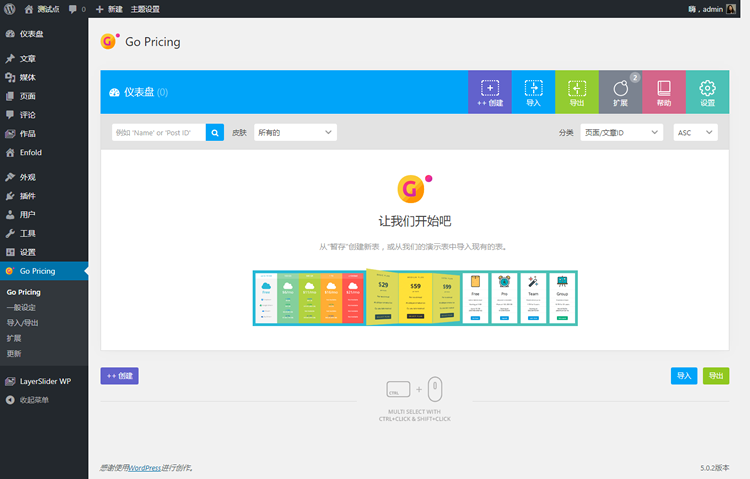750x479 pixels.
Task: Open Enfold theme menu
Action: coord(44,152)
